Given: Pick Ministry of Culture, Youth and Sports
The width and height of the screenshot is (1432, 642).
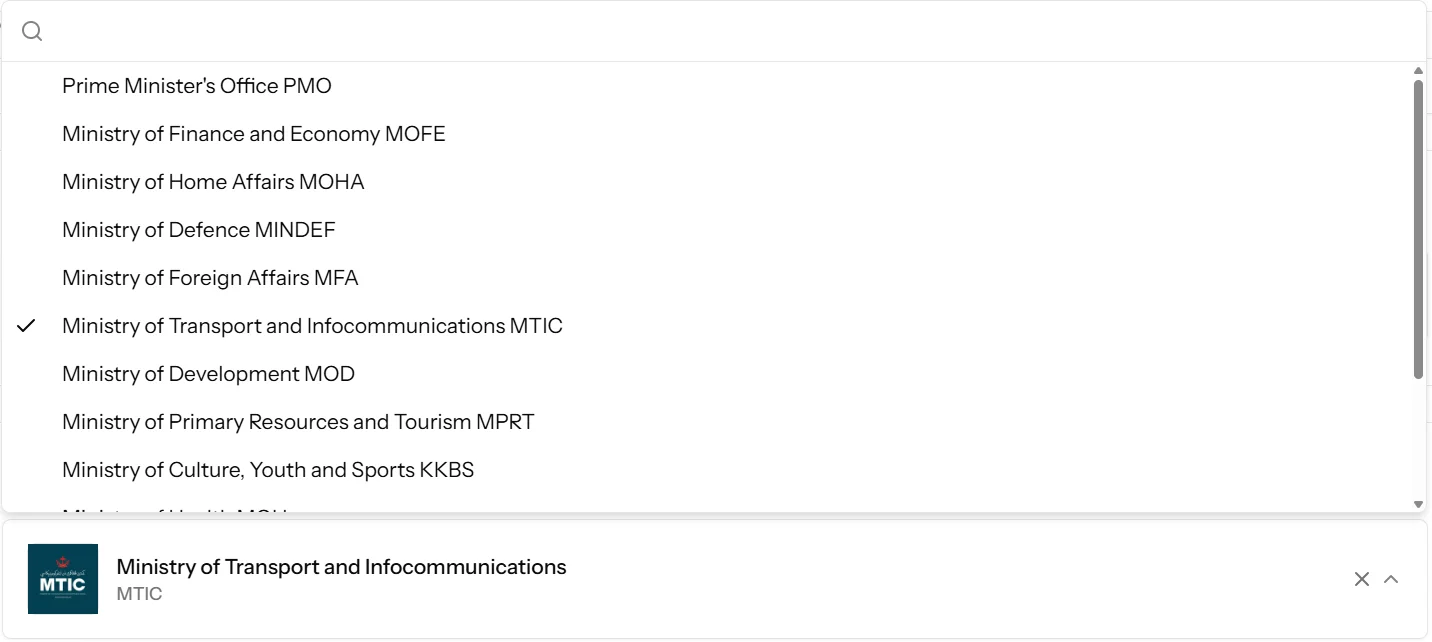Looking at the screenshot, I should tap(268, 470).
